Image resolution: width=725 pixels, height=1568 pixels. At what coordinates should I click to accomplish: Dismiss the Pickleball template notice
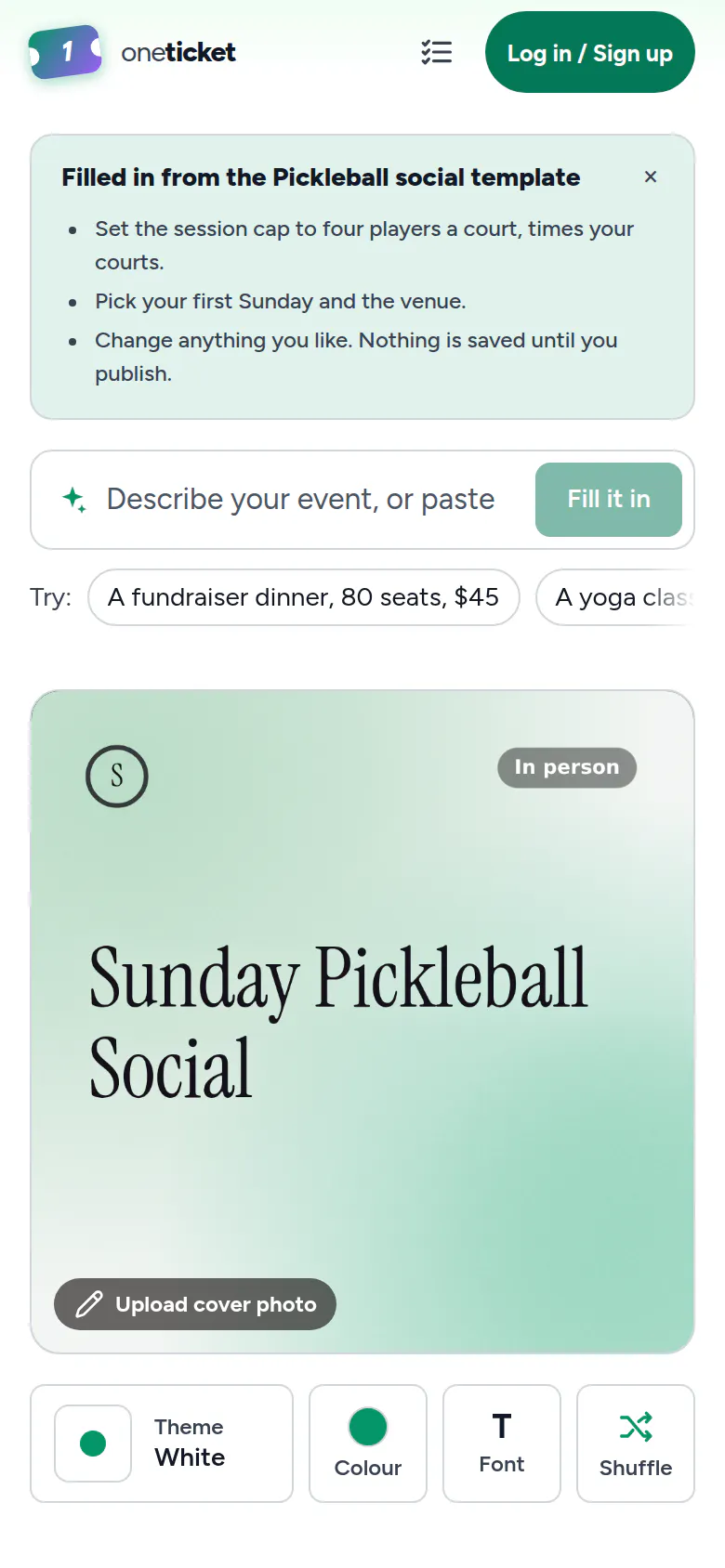click(x=651, y=176)
